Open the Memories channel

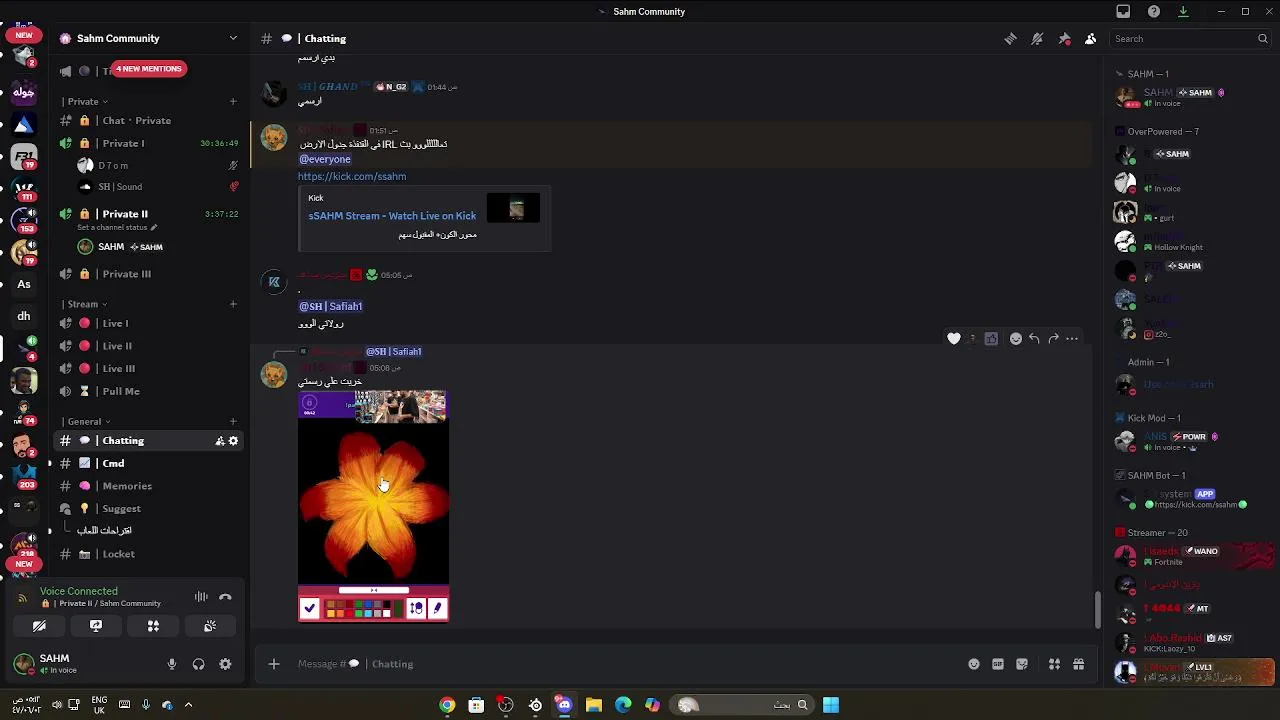click(149, 486)
